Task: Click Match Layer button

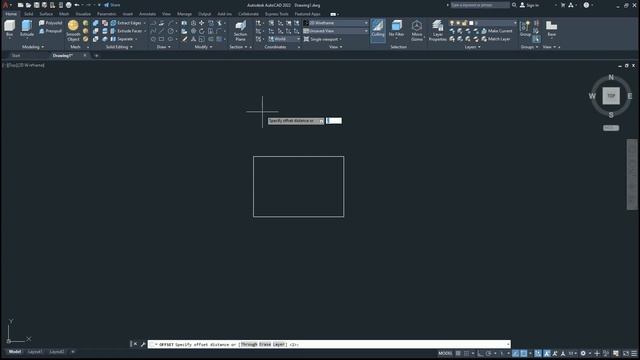Action: click(x=496, y=39)
